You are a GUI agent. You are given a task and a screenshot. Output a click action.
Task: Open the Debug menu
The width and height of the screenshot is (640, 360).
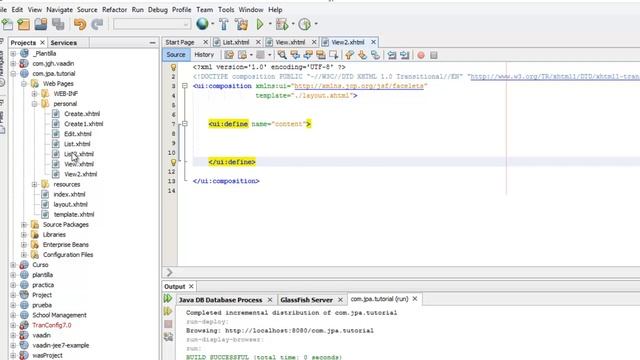(x=158, y=9)
